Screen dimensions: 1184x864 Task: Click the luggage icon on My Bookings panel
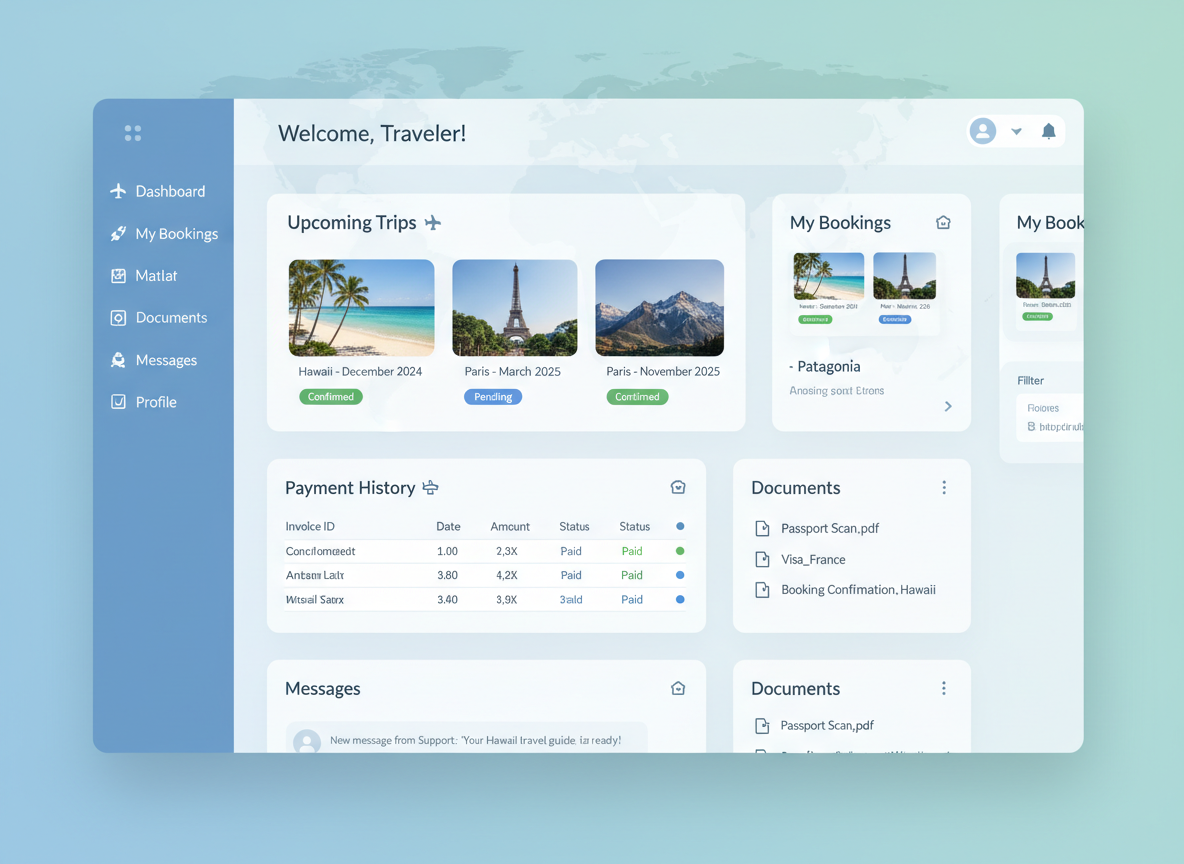pos(942,222)
